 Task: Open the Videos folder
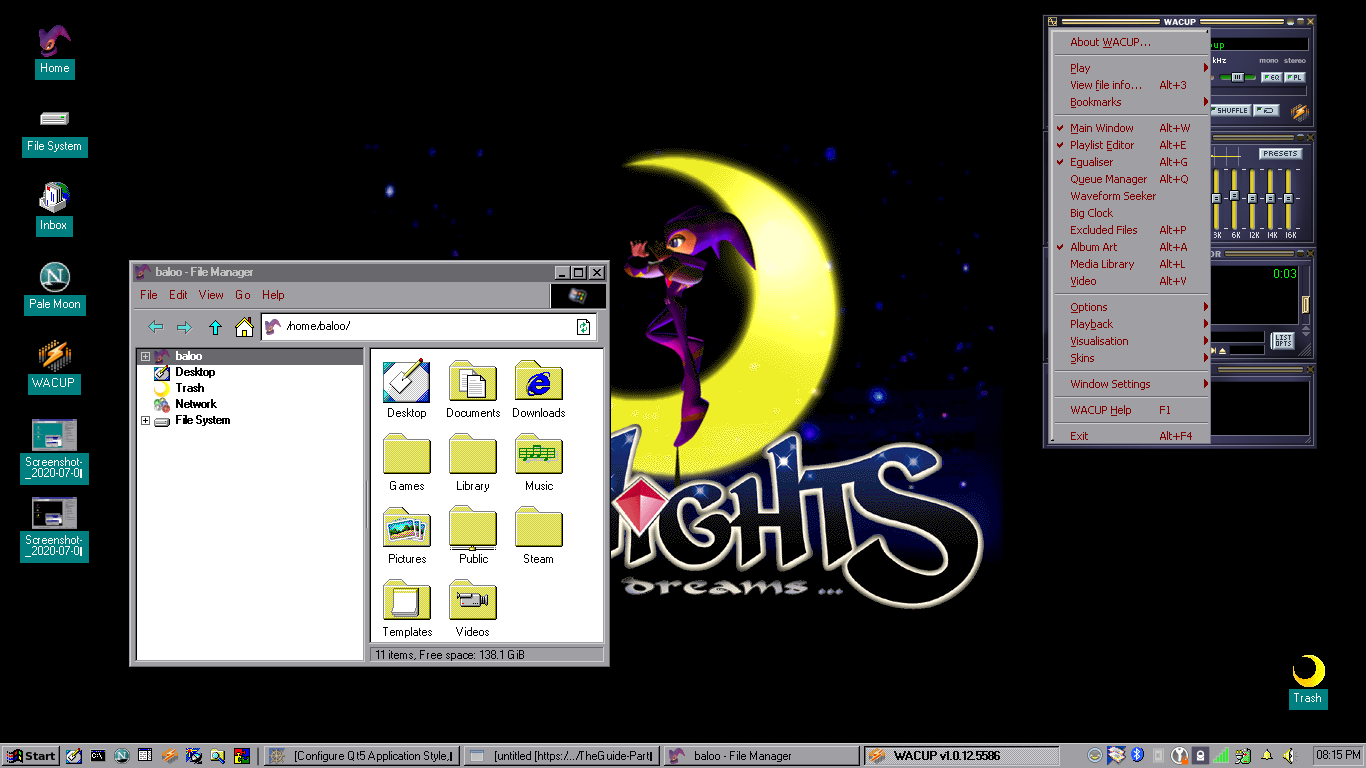[473, 609]
